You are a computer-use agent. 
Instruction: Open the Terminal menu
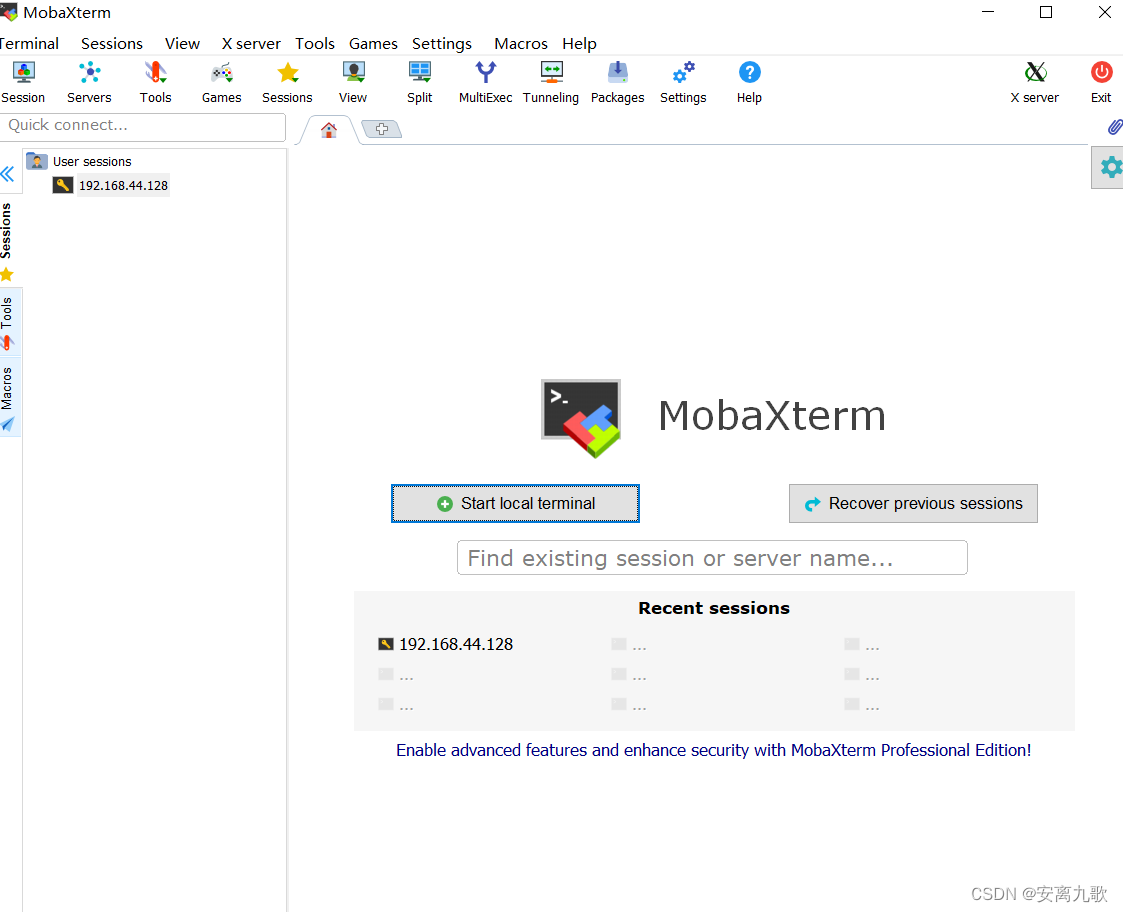[x=29, y=44]
